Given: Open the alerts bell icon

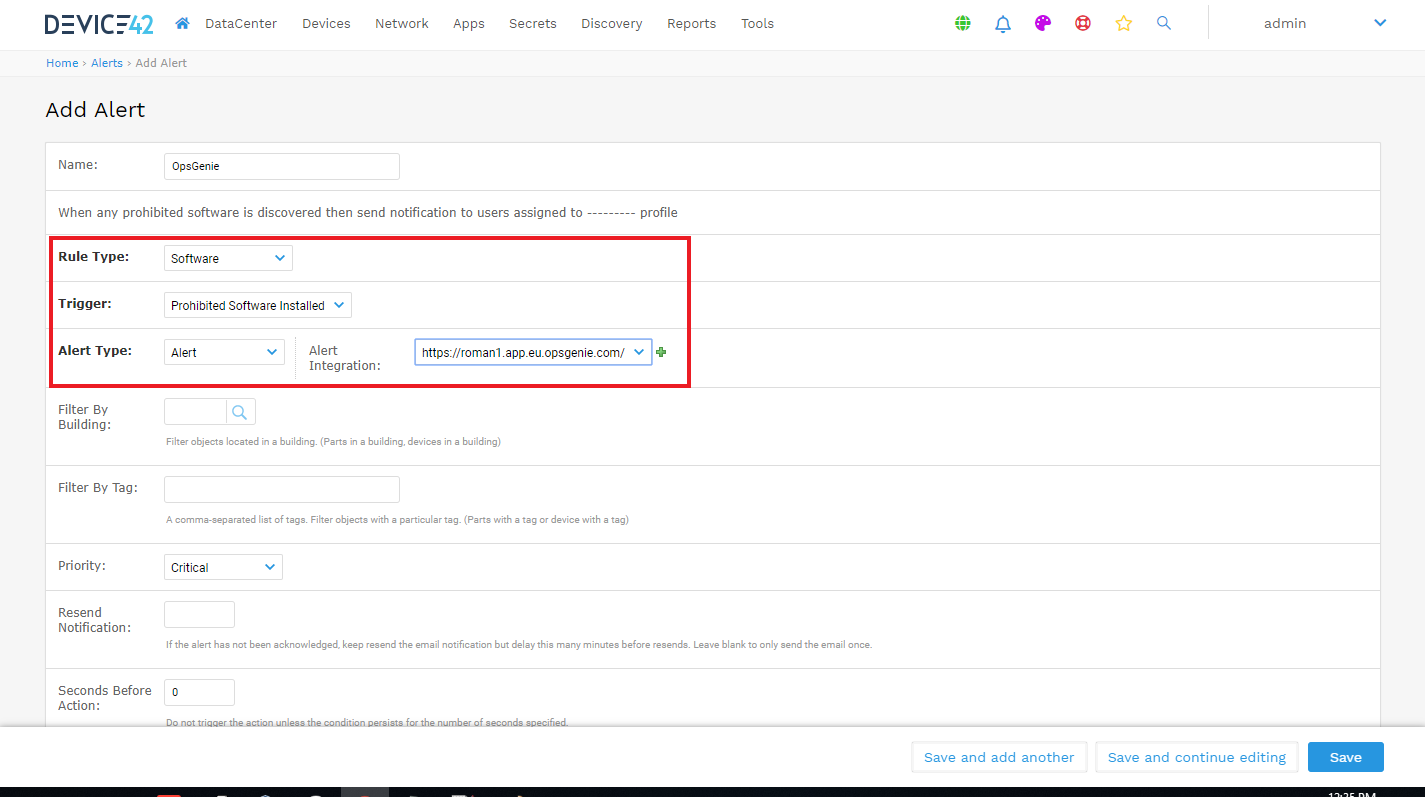Looking at the screenshot, I should click(1003, 23).
